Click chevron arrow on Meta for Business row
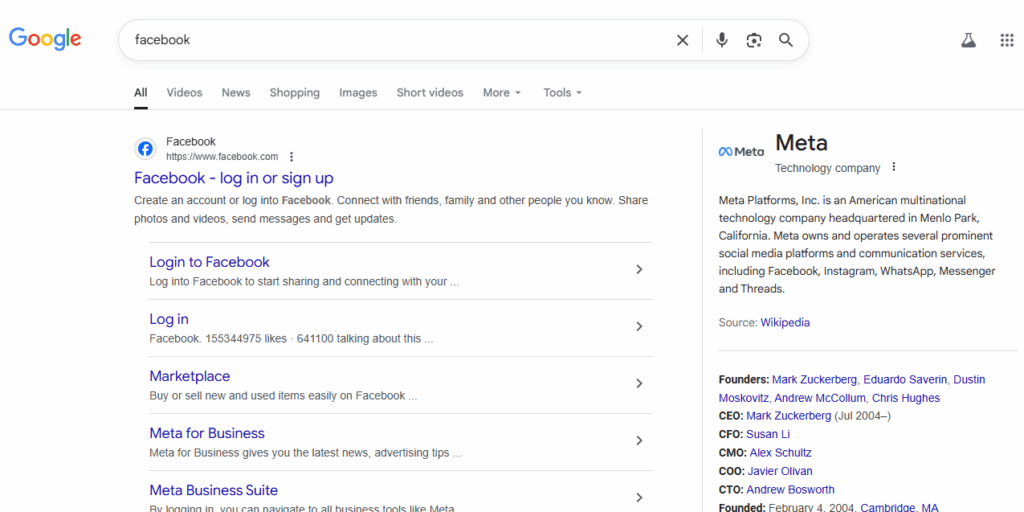1024x512 pixels. 639,441
